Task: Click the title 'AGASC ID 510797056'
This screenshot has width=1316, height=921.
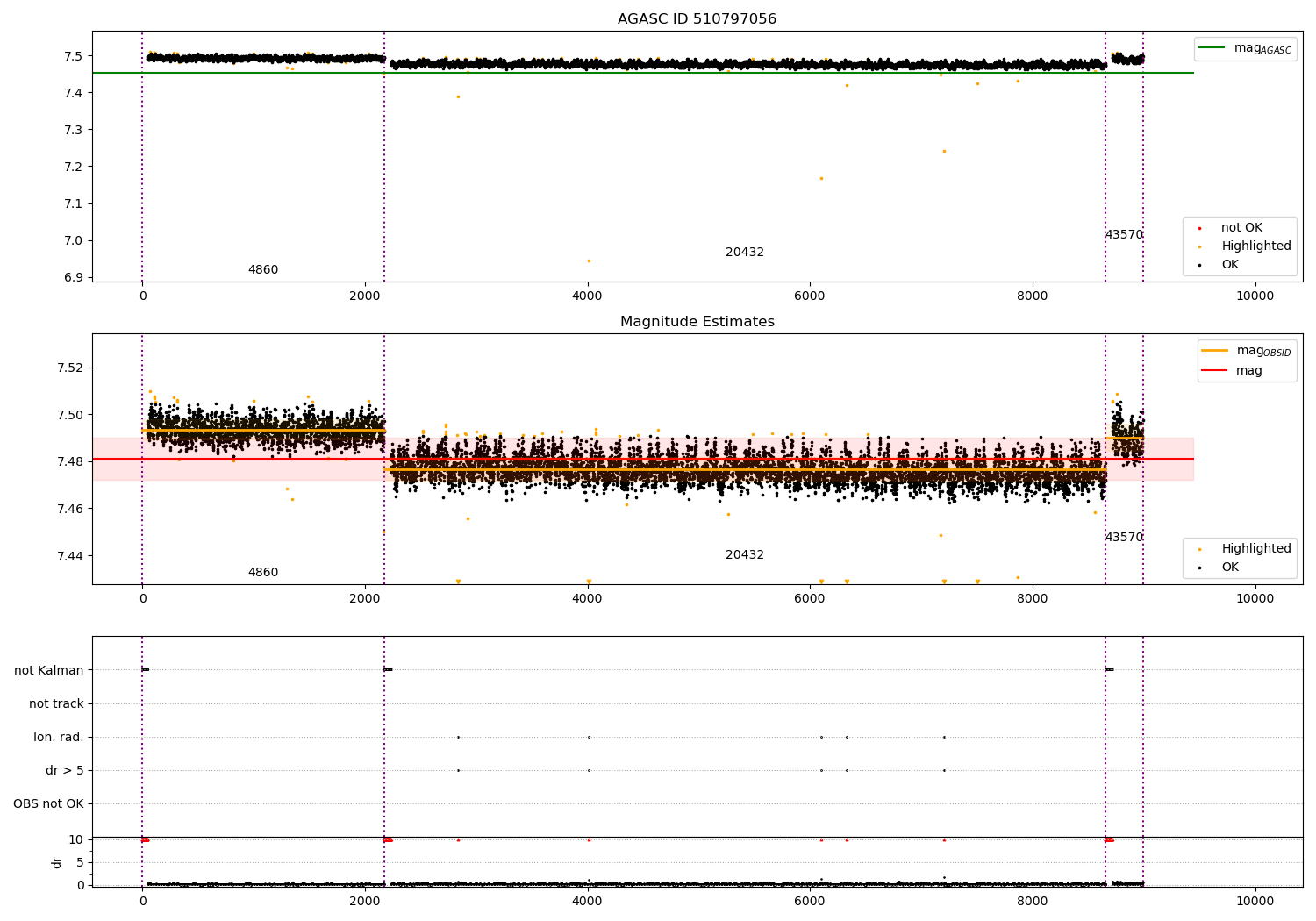Action: [x=697, y=19]
